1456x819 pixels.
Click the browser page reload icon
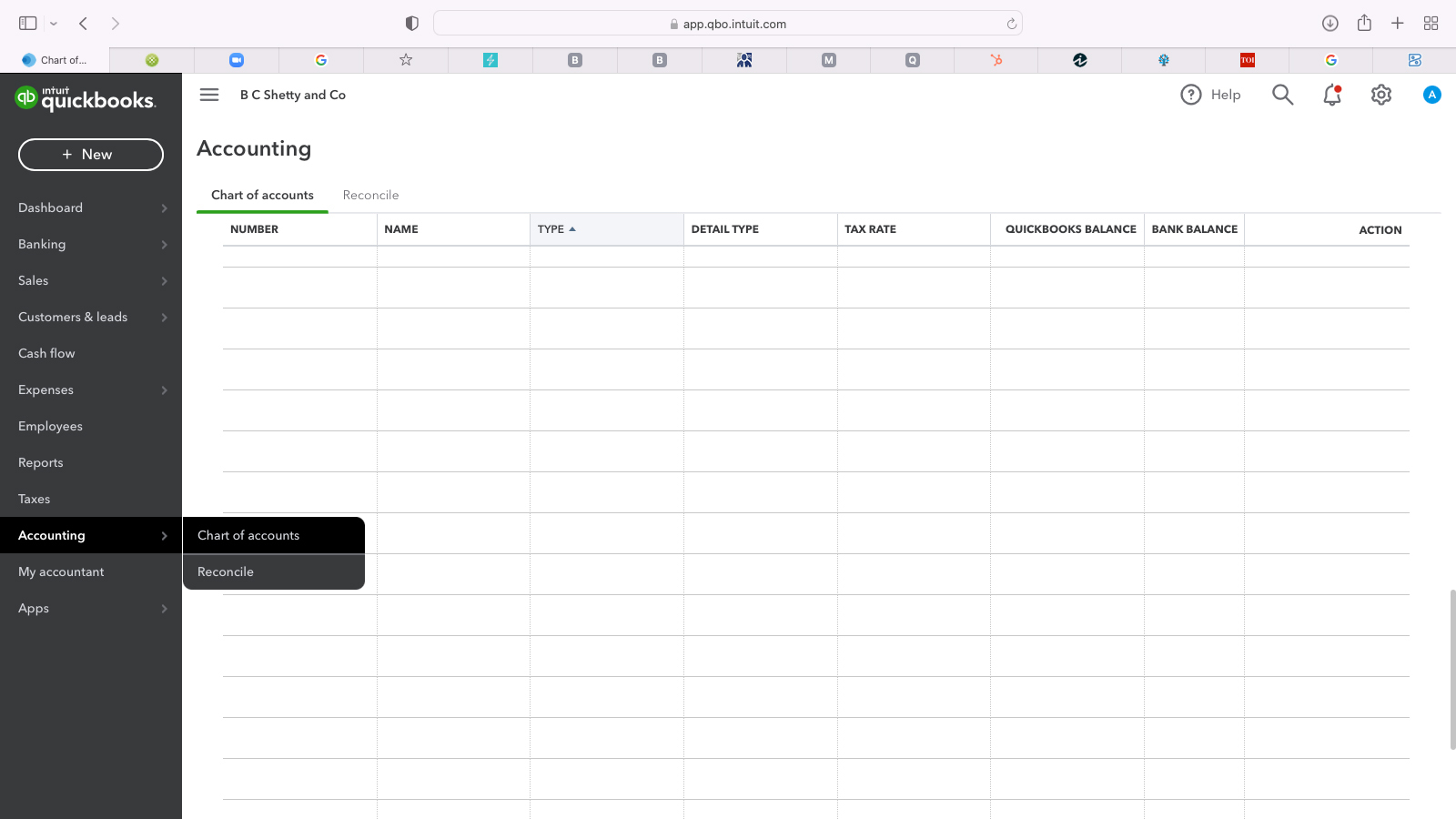click(x=1011, y=24)
